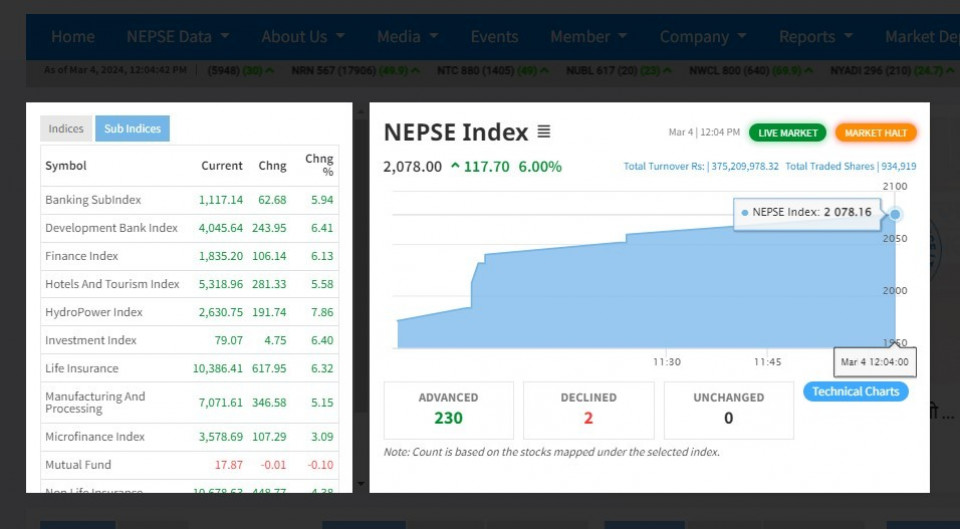
Task: Open the Market Depth menu item
Action: [922, 37]
